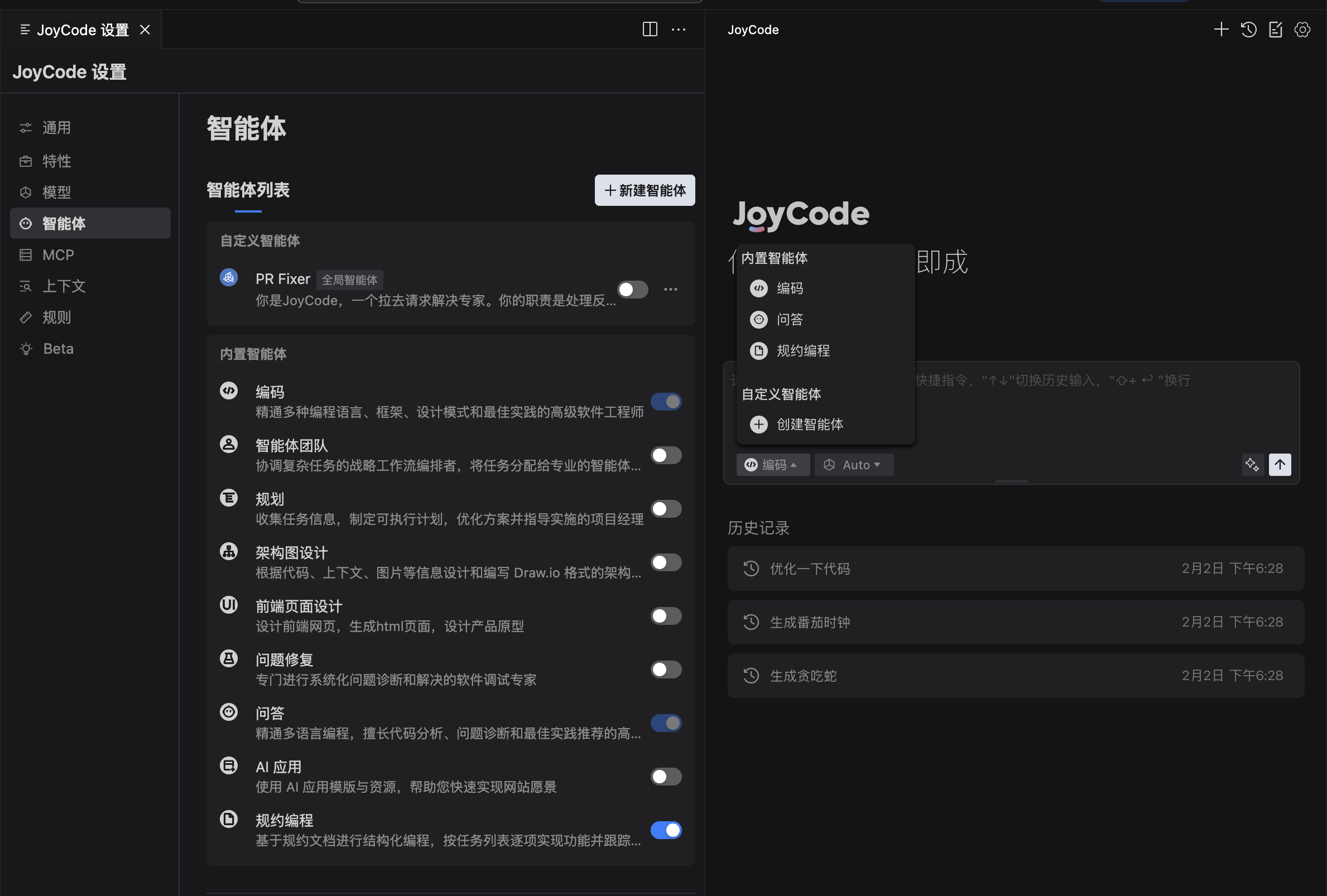The image size is (1327, 896).
Task: Open 上下文 settings section
Action: (x=90, y=286)
